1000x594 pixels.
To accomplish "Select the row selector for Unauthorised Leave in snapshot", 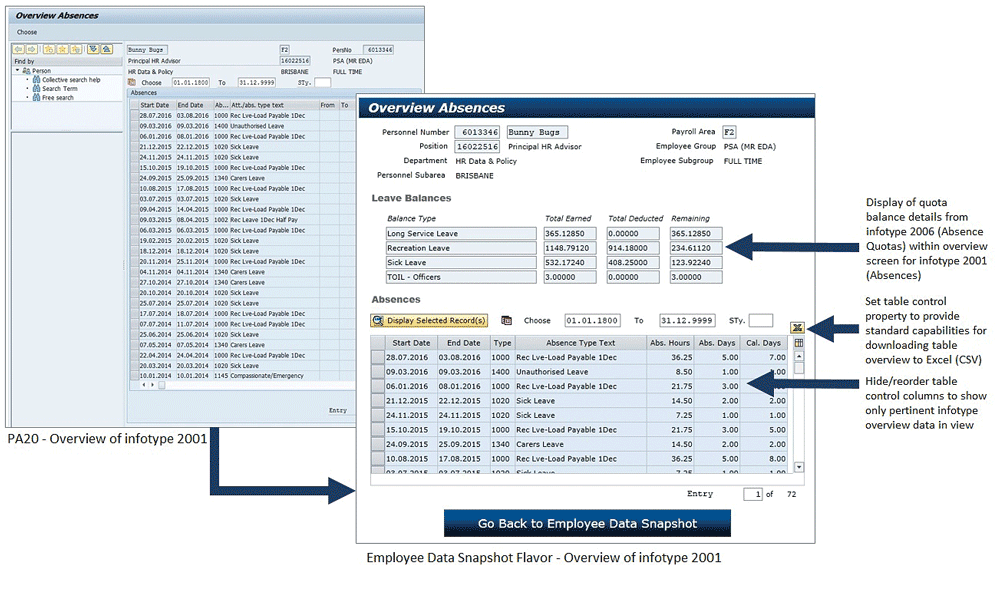I will pyautogui.click(x=378, y=371).
